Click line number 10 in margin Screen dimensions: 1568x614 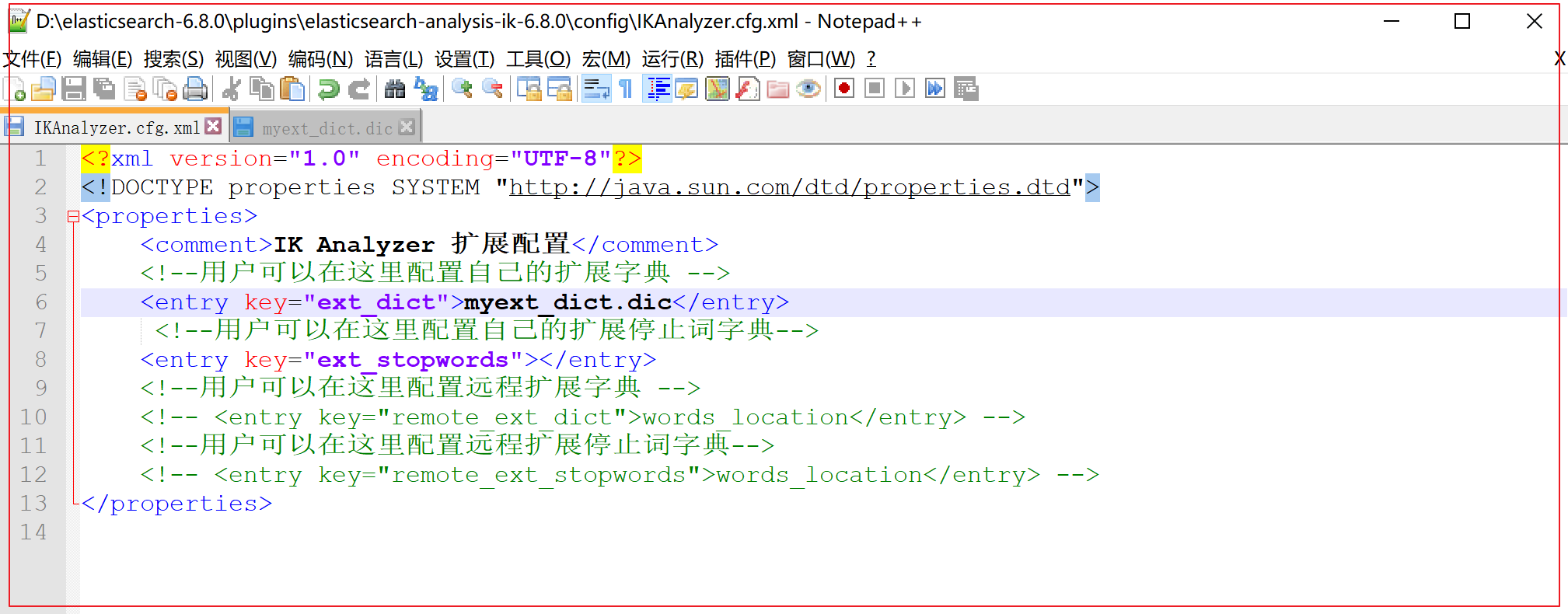[33, 417]
